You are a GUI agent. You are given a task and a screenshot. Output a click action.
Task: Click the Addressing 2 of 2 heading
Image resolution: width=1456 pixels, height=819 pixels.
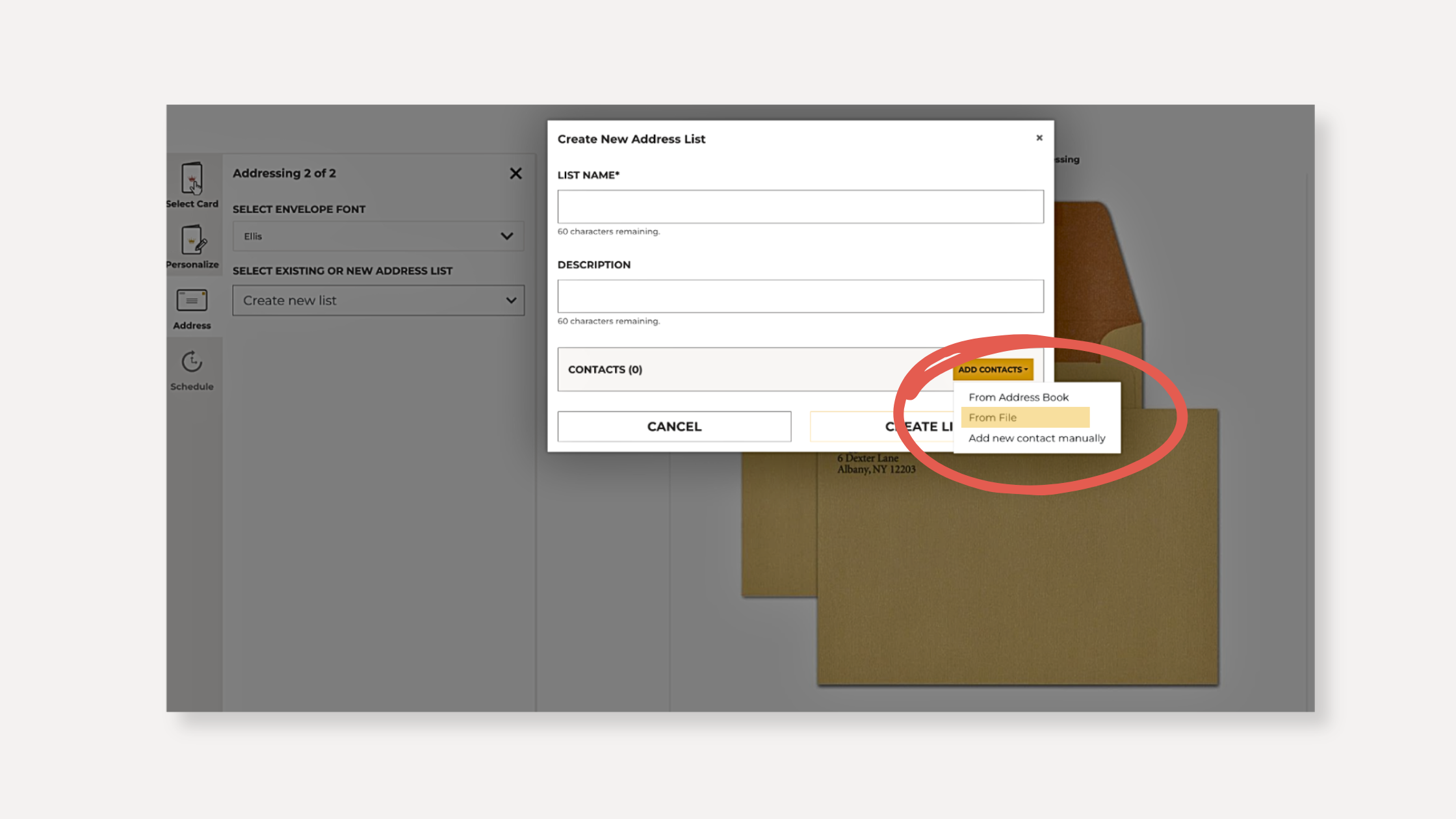point(284,174)
